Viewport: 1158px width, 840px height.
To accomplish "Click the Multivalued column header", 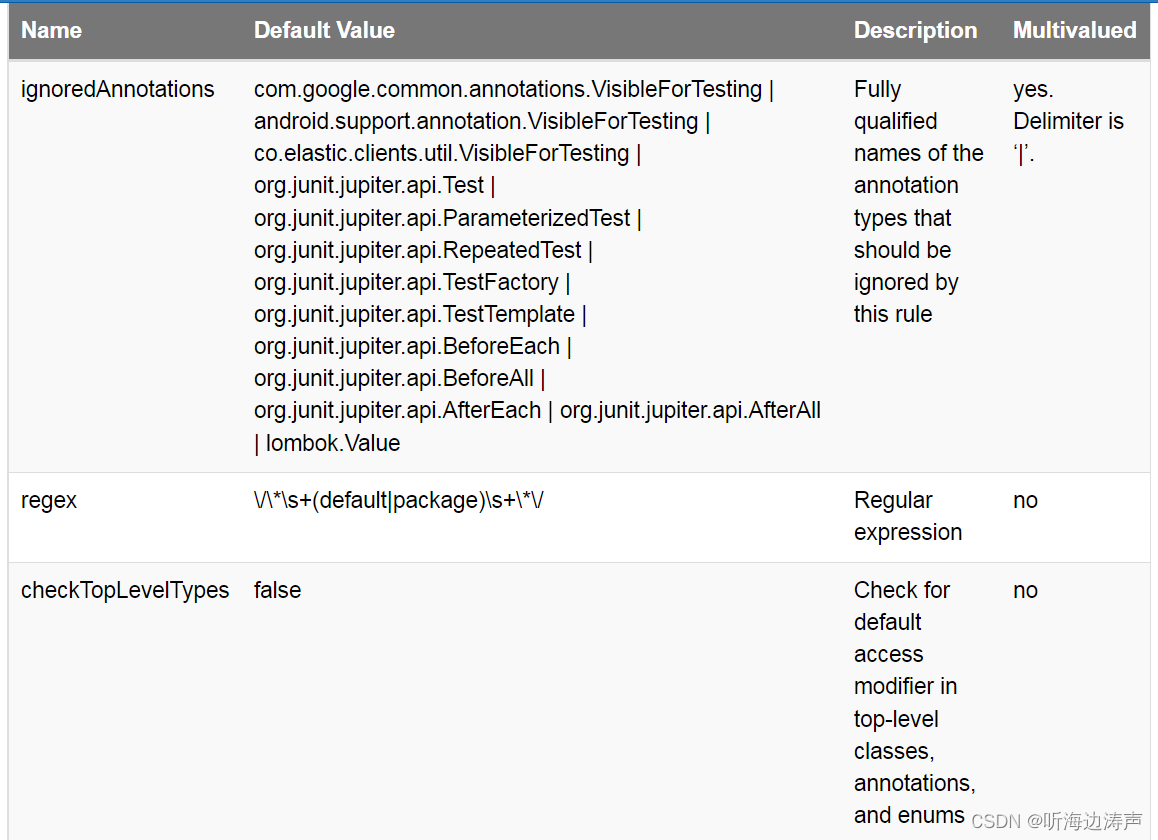I will click(1074, 31).
